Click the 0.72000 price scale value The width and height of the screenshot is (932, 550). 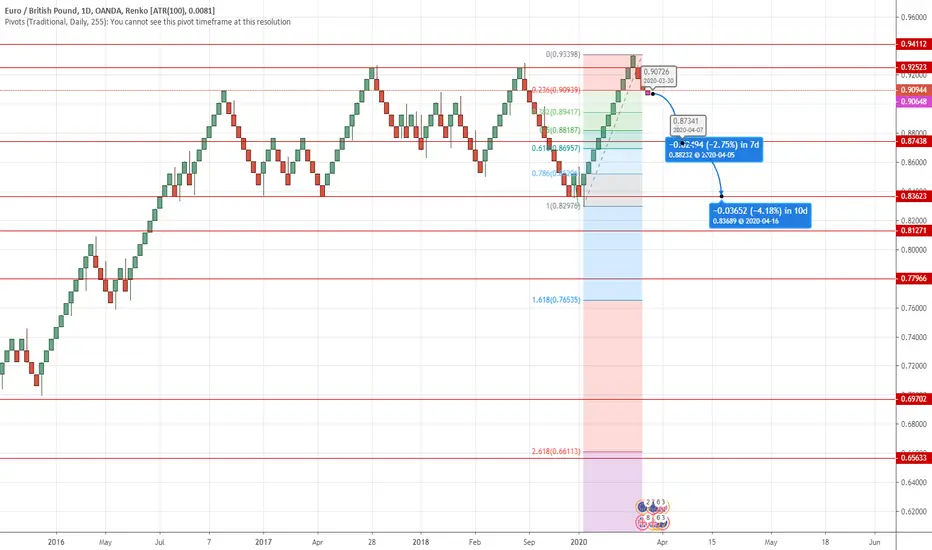tap(914, 366)
